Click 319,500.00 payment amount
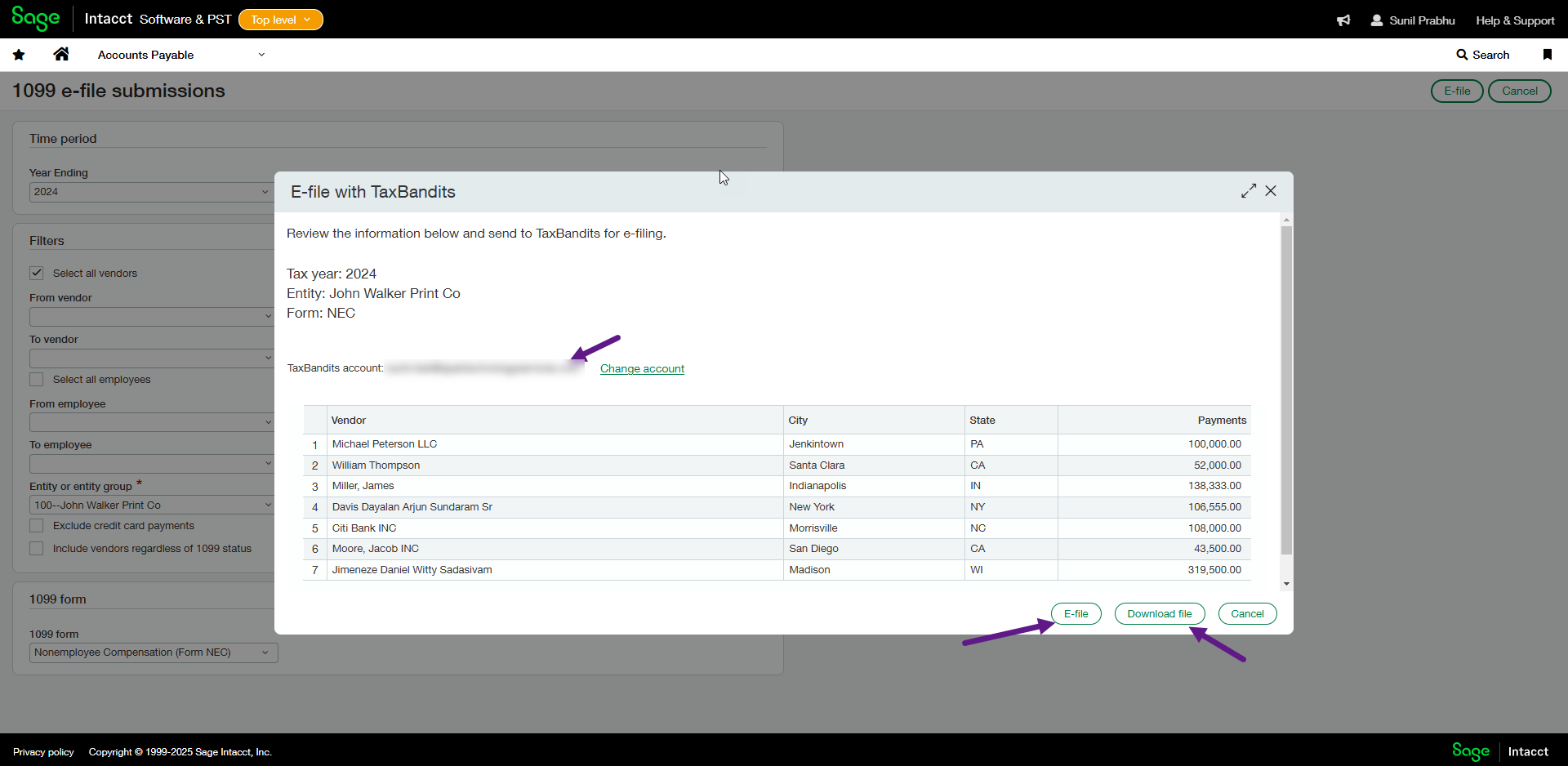1568x766 pixels. pyautogui.click(x=1214, y=570)
